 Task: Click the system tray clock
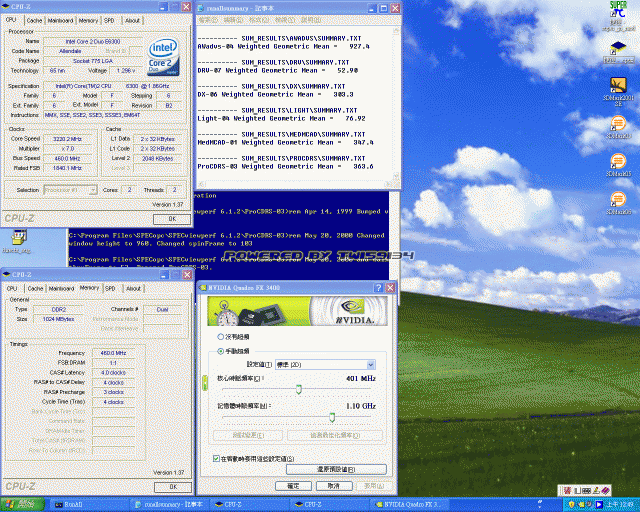(619, 505)
